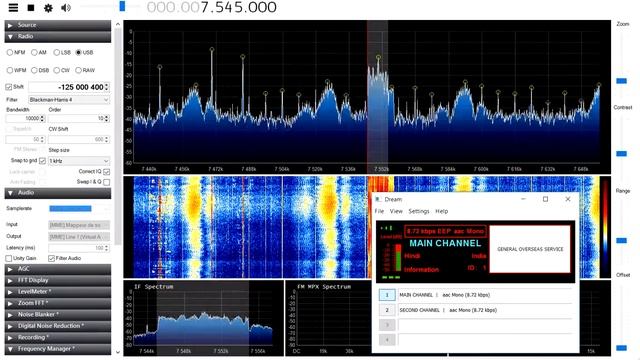This screenshot has height=360, width=640.
Task: Click the FM MPX Spectrum panel
Action: click(329, 318)
